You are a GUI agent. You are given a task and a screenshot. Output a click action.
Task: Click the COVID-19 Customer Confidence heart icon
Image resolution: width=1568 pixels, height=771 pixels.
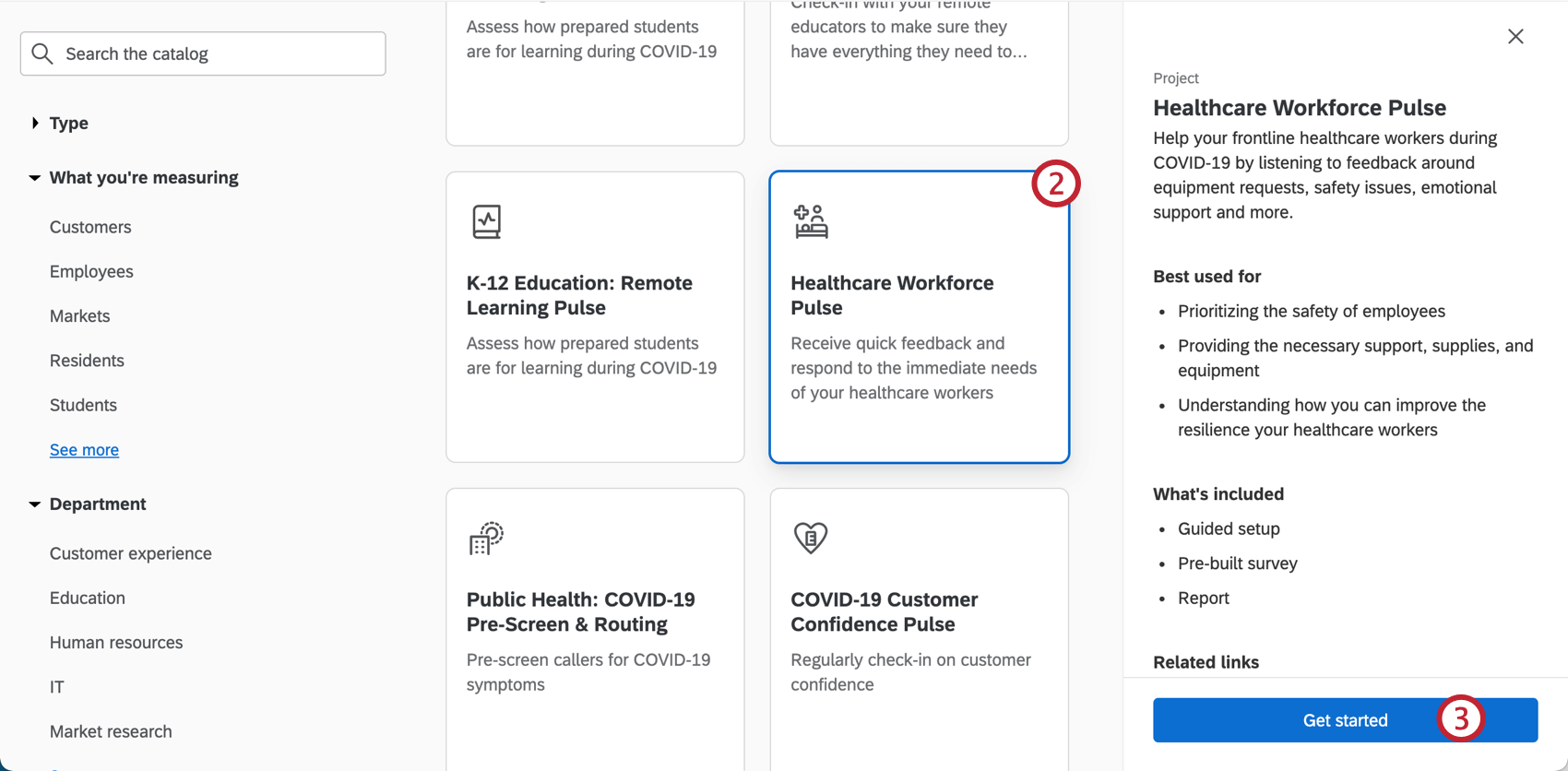[x=811, y=538]
